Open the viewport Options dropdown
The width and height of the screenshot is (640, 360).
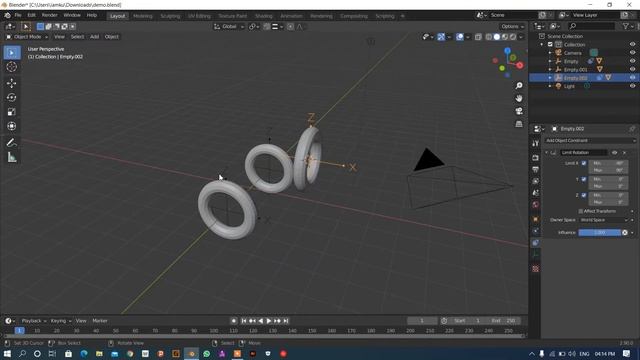[513, 27]
